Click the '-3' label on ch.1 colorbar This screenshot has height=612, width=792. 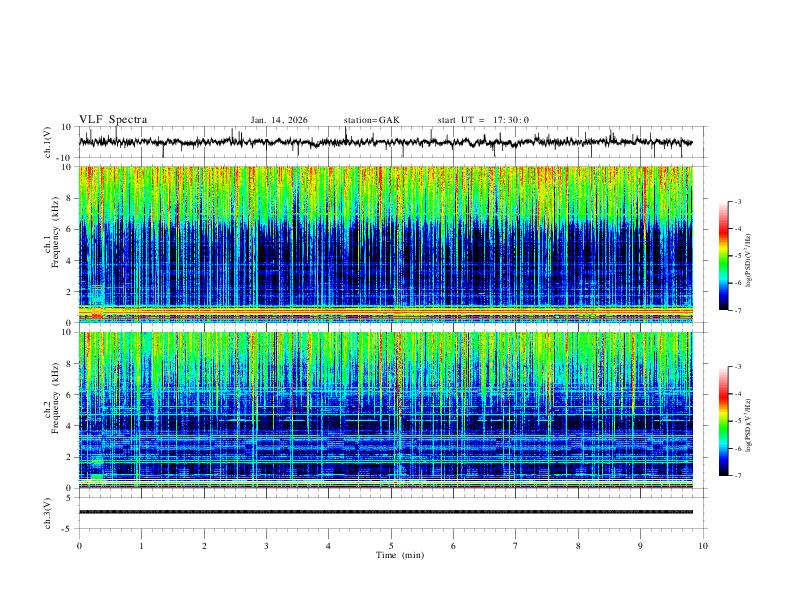point(737,201)
